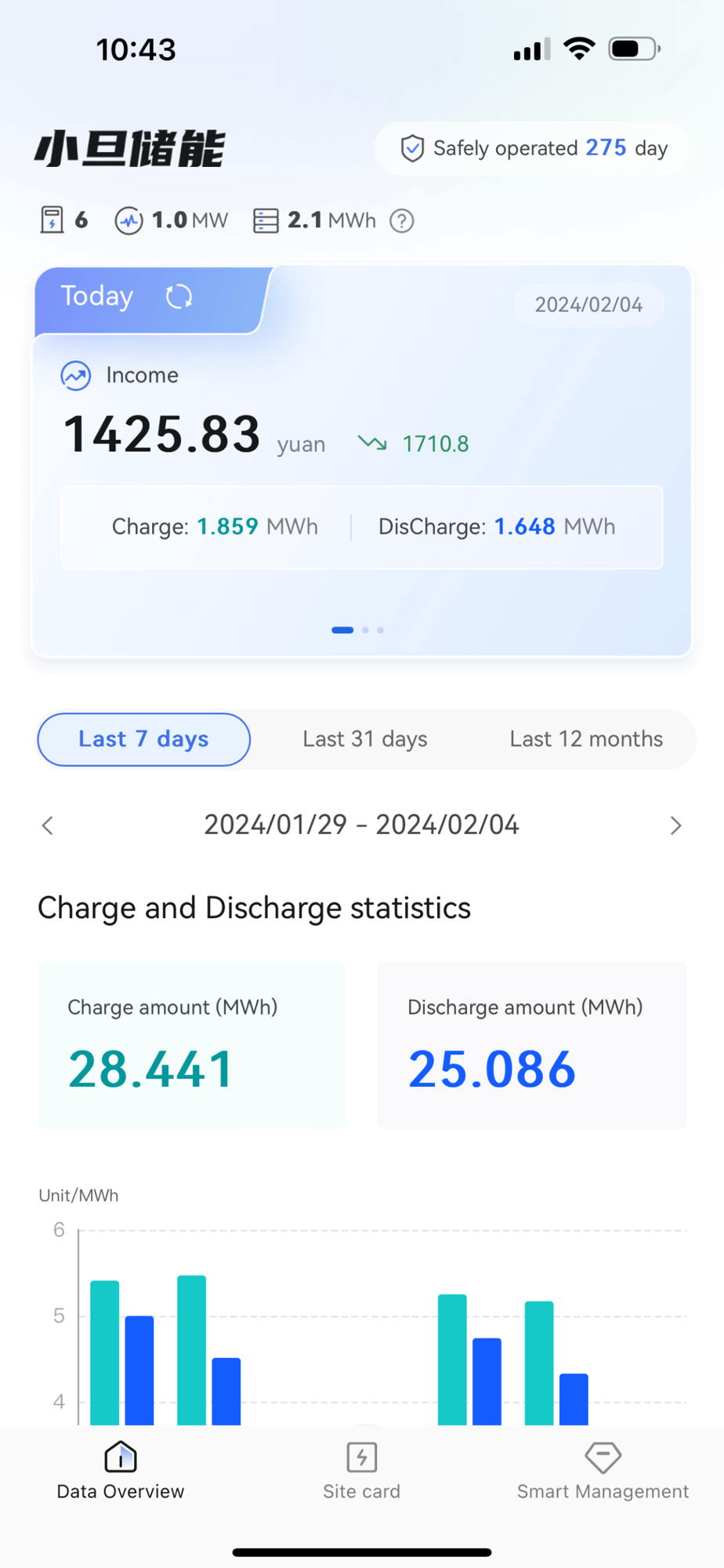
Task: Switch to Last 31 days tab
Action: coord(365,739)
